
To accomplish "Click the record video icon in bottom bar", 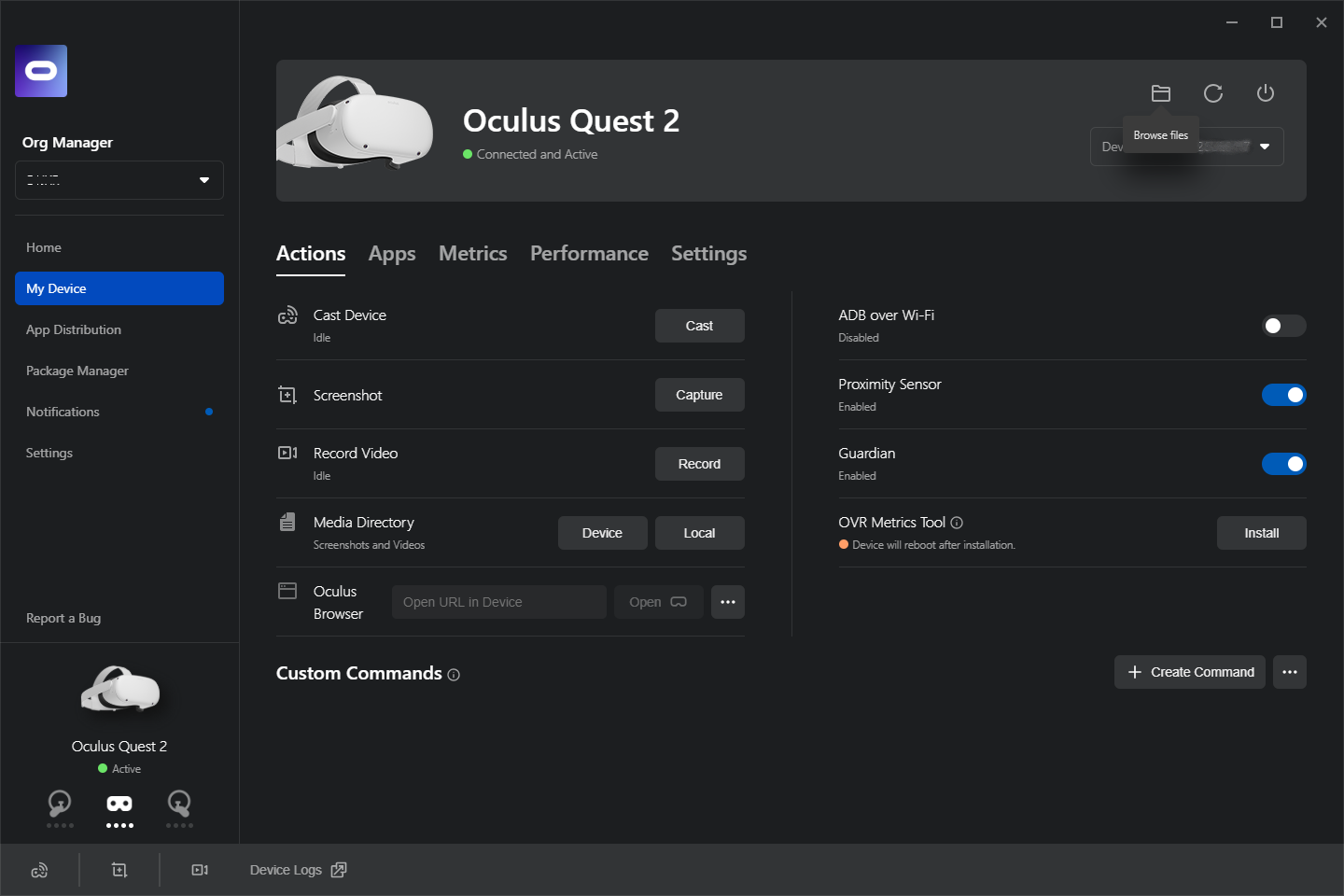I will tap(200, 870).
